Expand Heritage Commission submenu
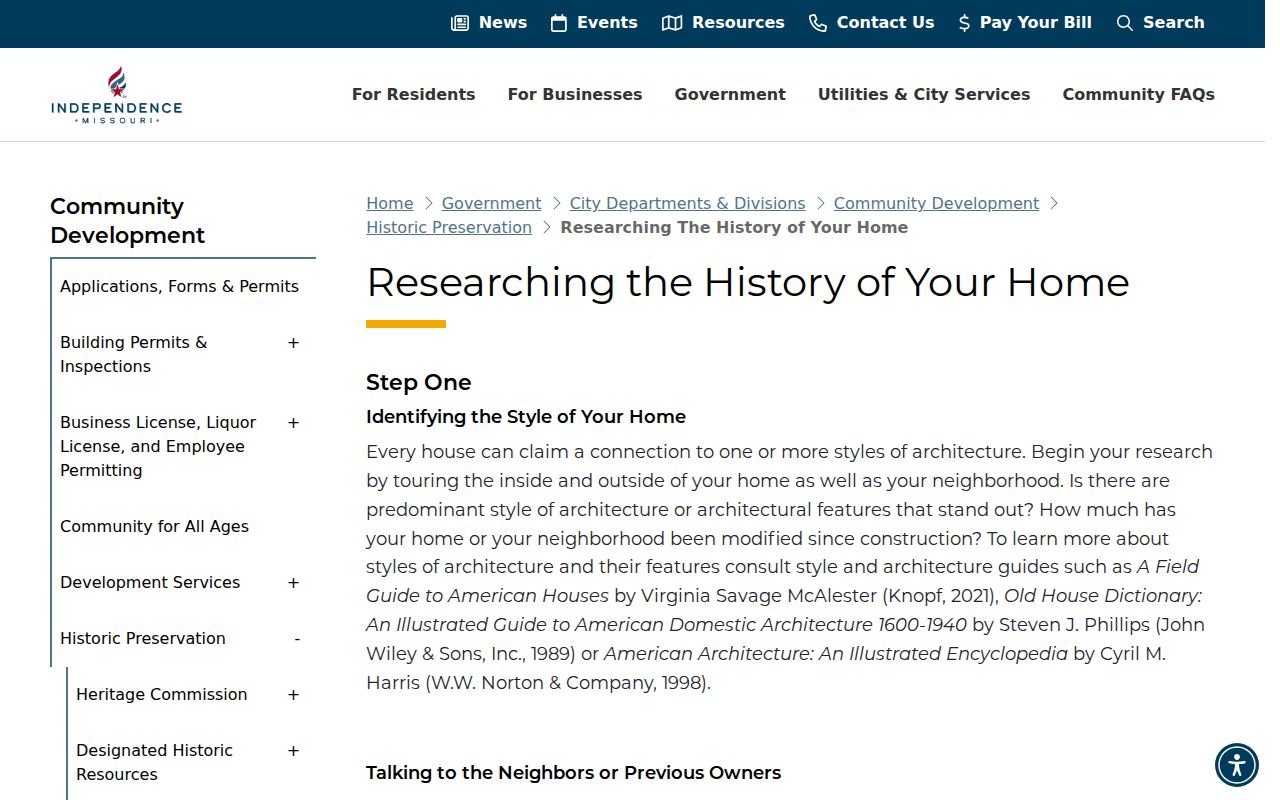Screen dimensions: 1280x800 pos(293,695)
